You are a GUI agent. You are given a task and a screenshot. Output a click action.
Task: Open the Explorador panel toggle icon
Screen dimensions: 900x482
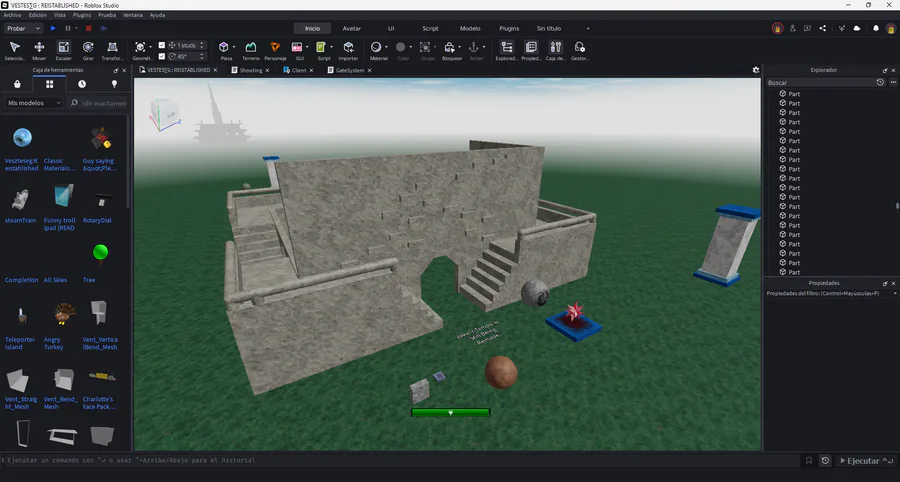[x=506, y=50]
